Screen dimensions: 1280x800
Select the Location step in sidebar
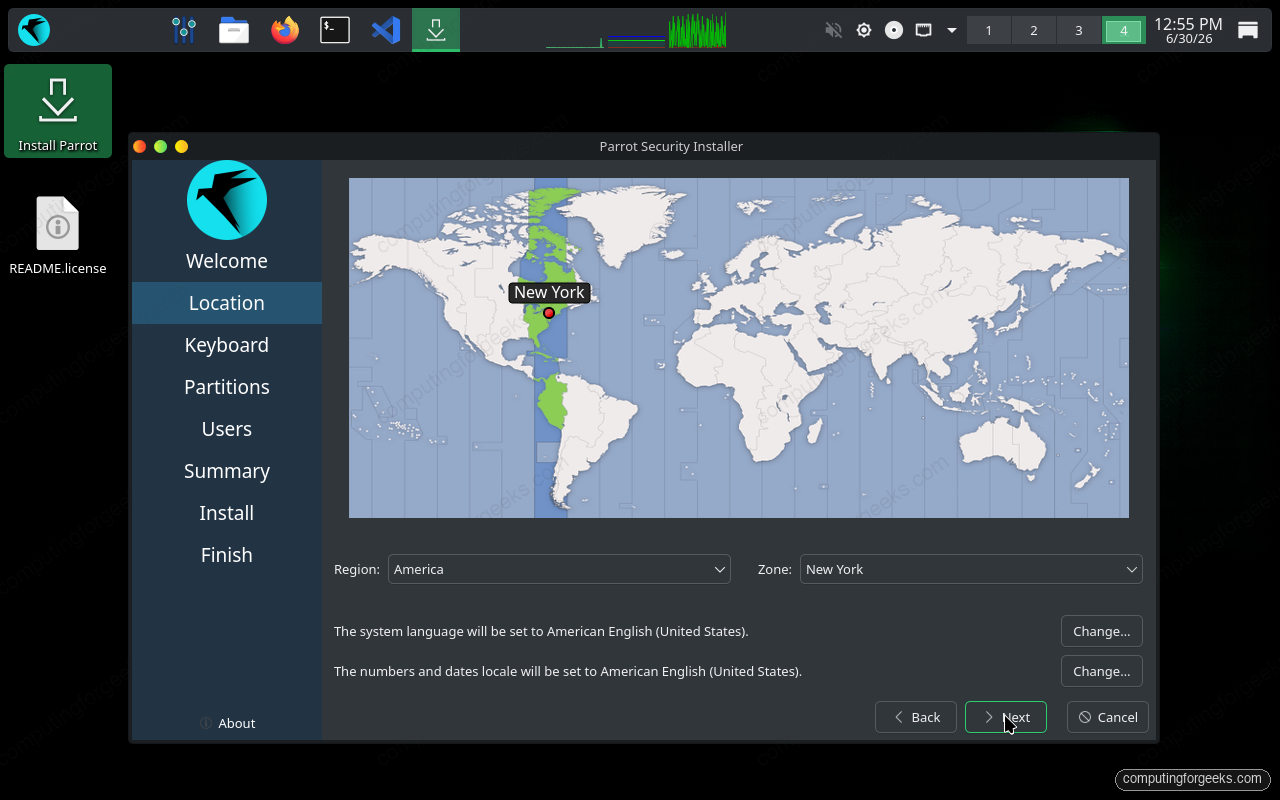[227, 303]
